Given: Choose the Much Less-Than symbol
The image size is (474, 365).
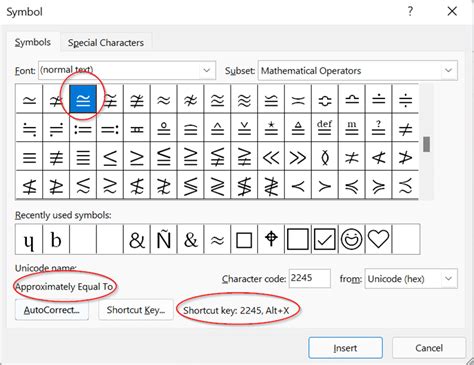Looking at the screenshot, I should pos(271,157).
